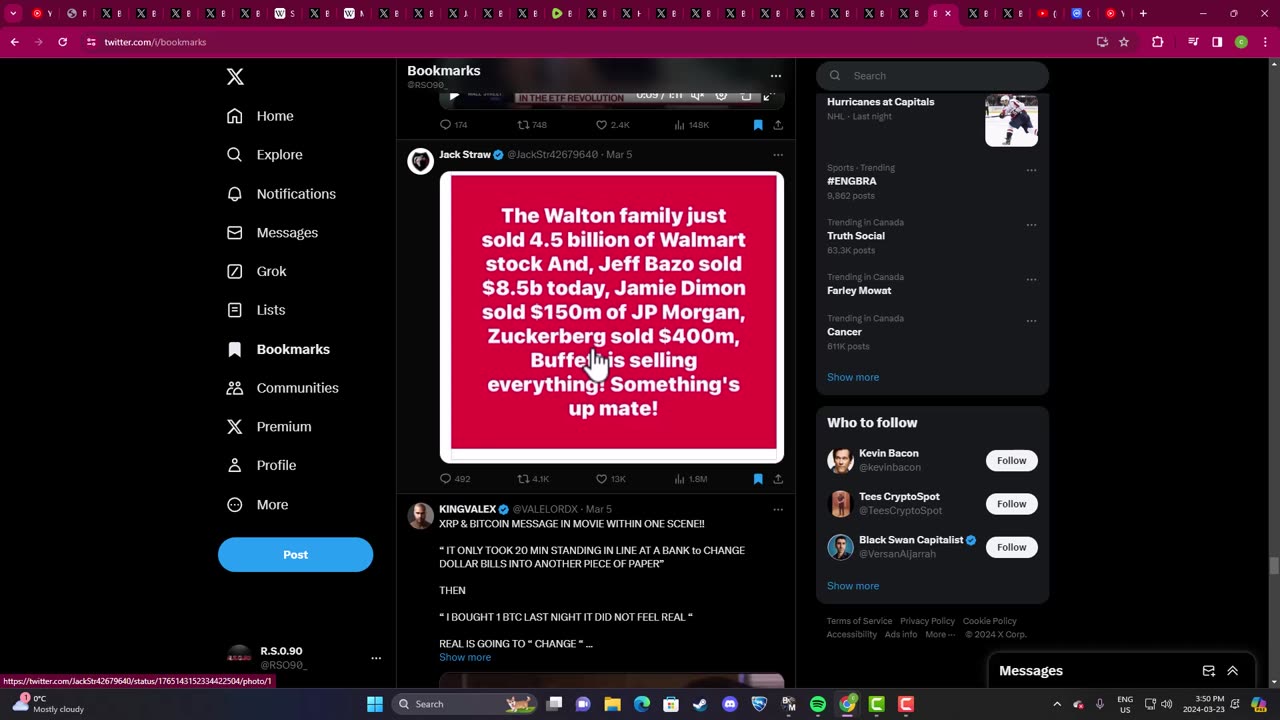This screenshot has width=1280, height=720.
Task: Click the X logo in sidebar
Action: tap(235, 77)
